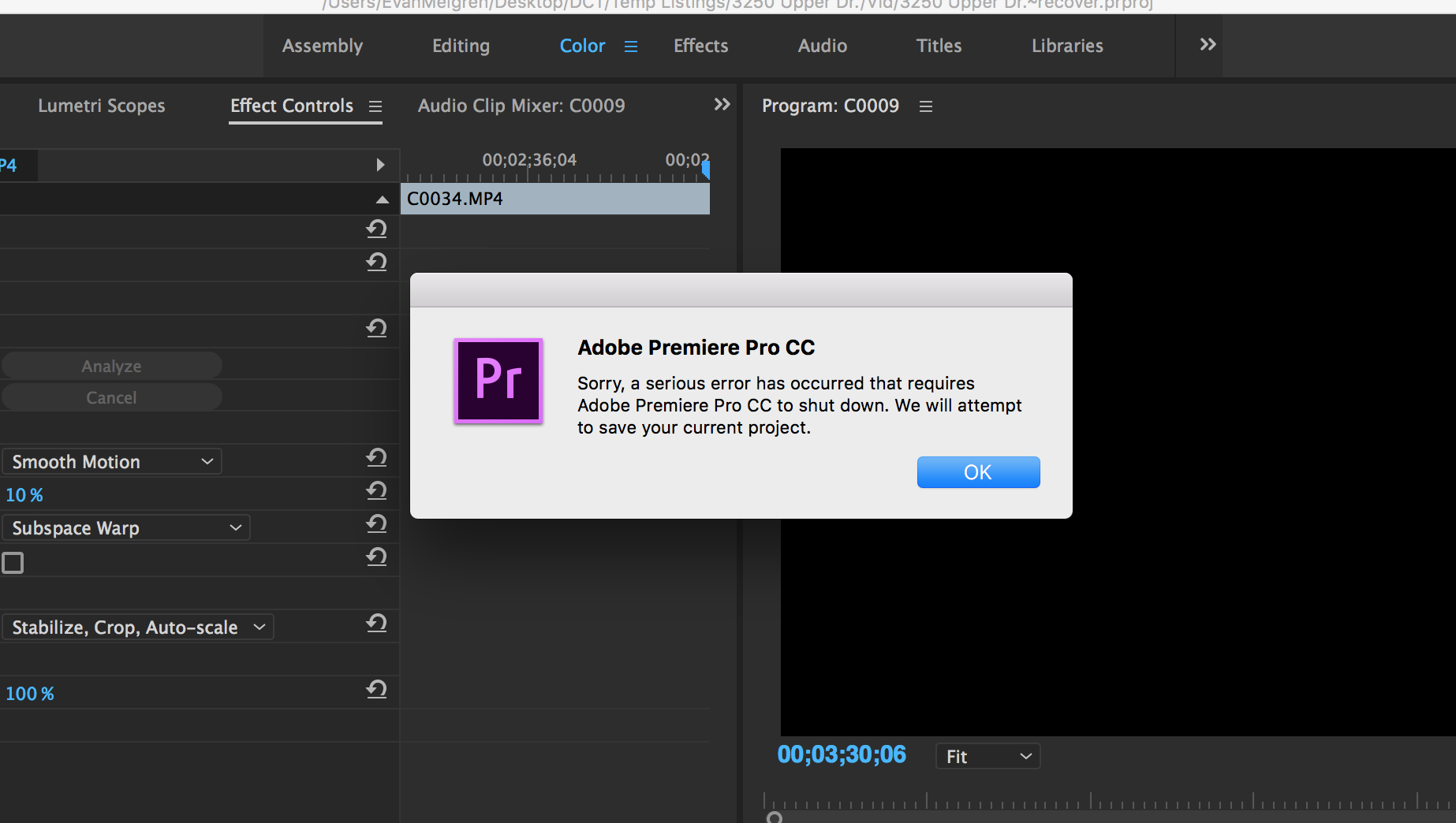This screenshot has width=1456, height=823.
Task: Toggle the checkbox below Subspace Warp
Action: pos(13,562)
